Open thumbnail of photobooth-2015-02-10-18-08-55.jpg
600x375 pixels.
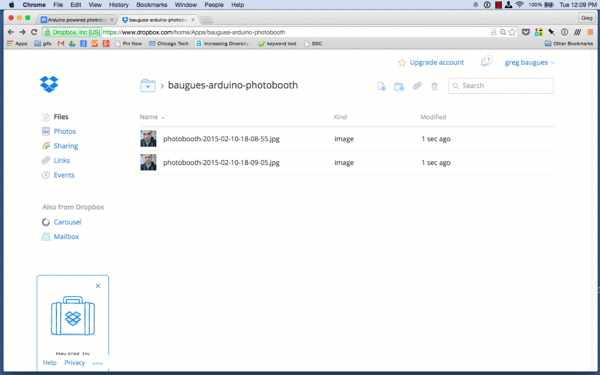coord(148,139)
